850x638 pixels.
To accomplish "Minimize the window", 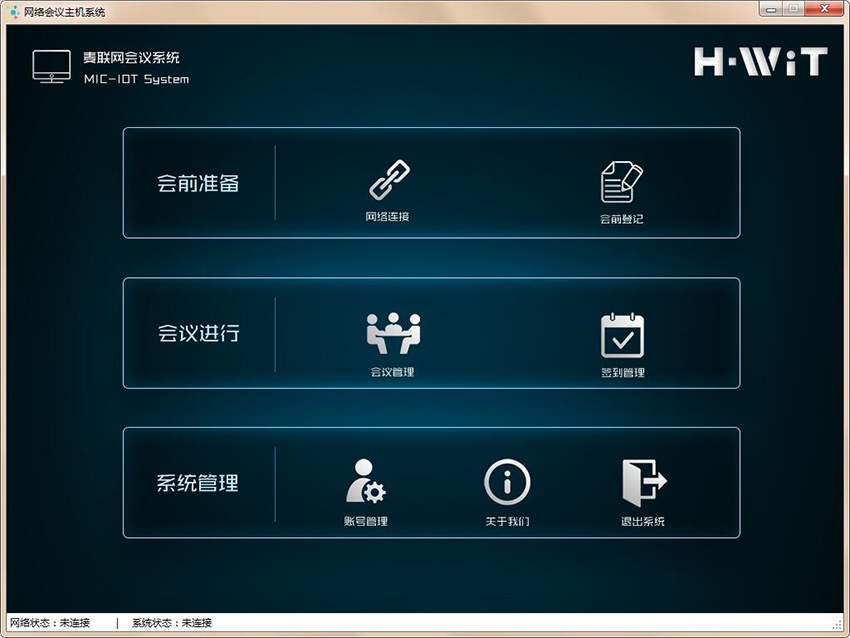I will click(x=771, y=9).
